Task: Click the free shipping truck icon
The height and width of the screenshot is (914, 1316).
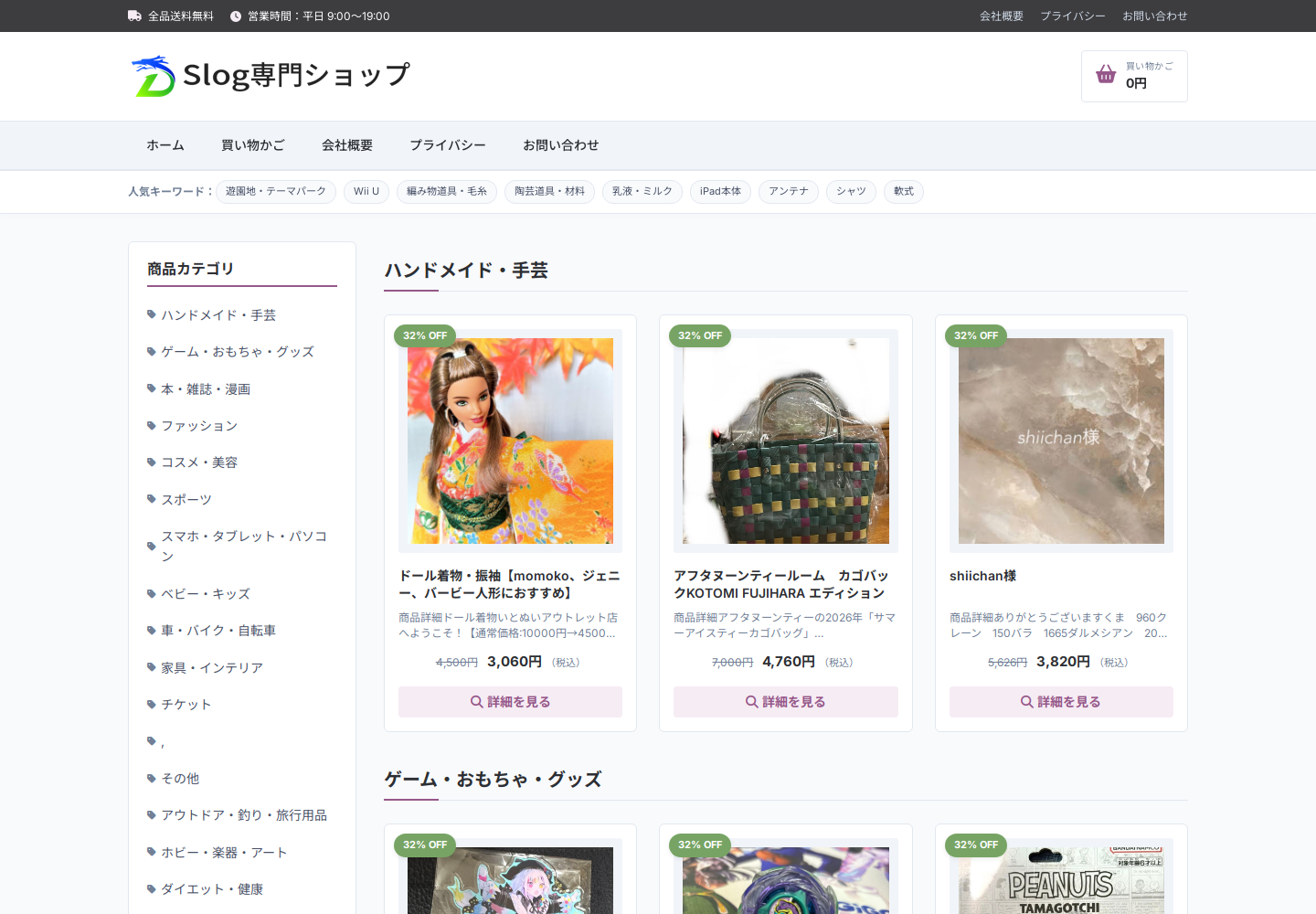Action: click(134, 16)
